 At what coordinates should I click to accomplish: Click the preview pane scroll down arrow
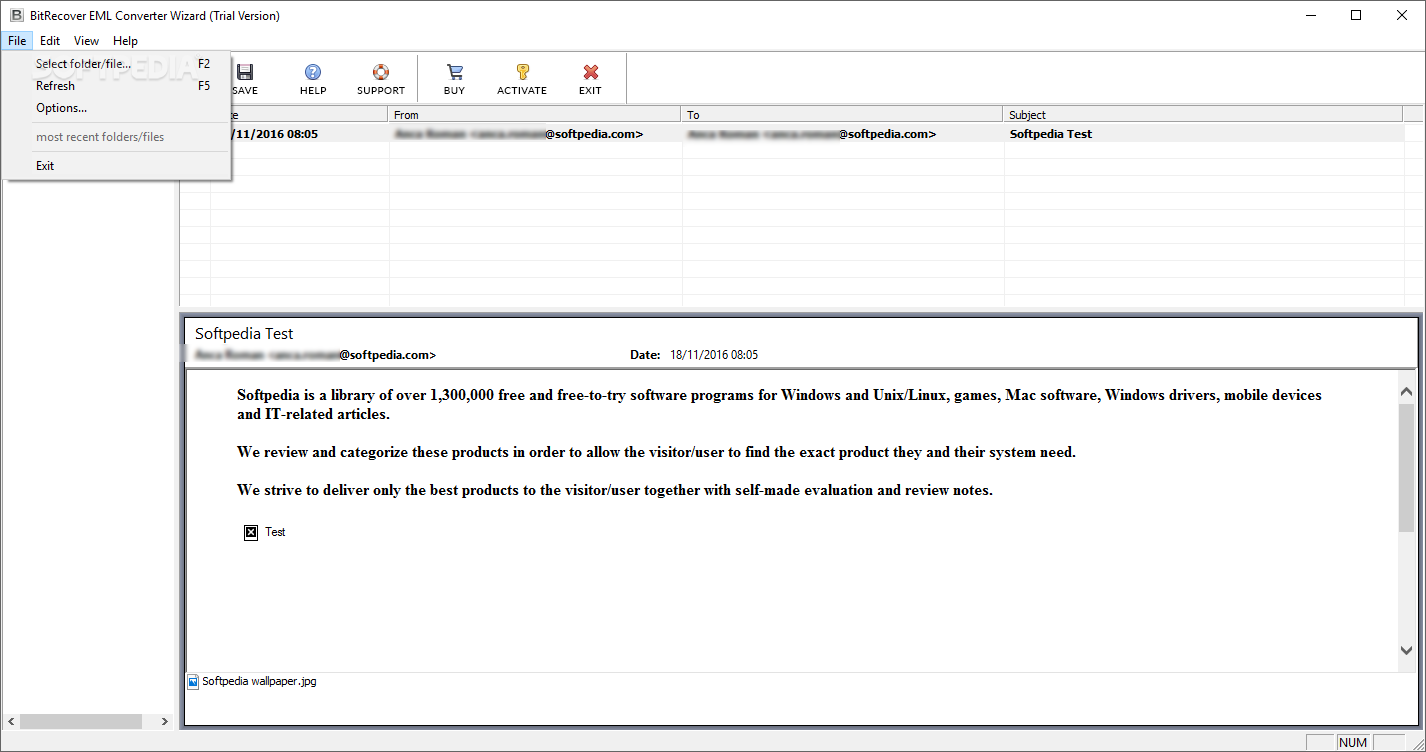(1406, 651)
